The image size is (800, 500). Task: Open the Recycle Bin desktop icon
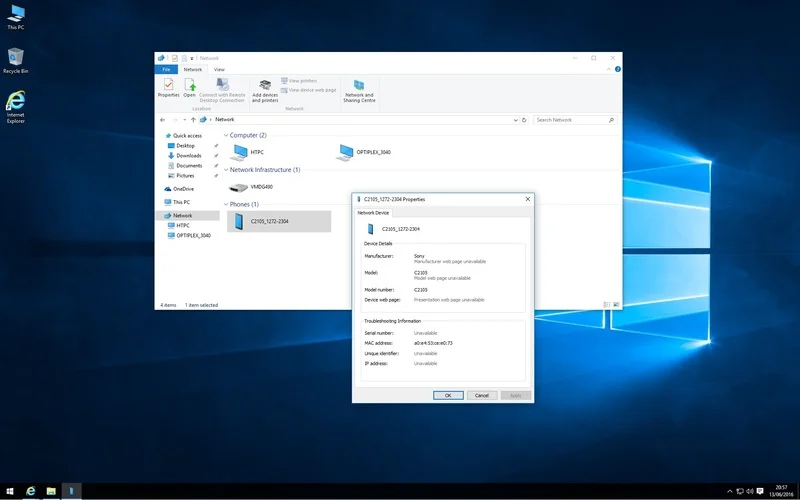tap(15, 60)
